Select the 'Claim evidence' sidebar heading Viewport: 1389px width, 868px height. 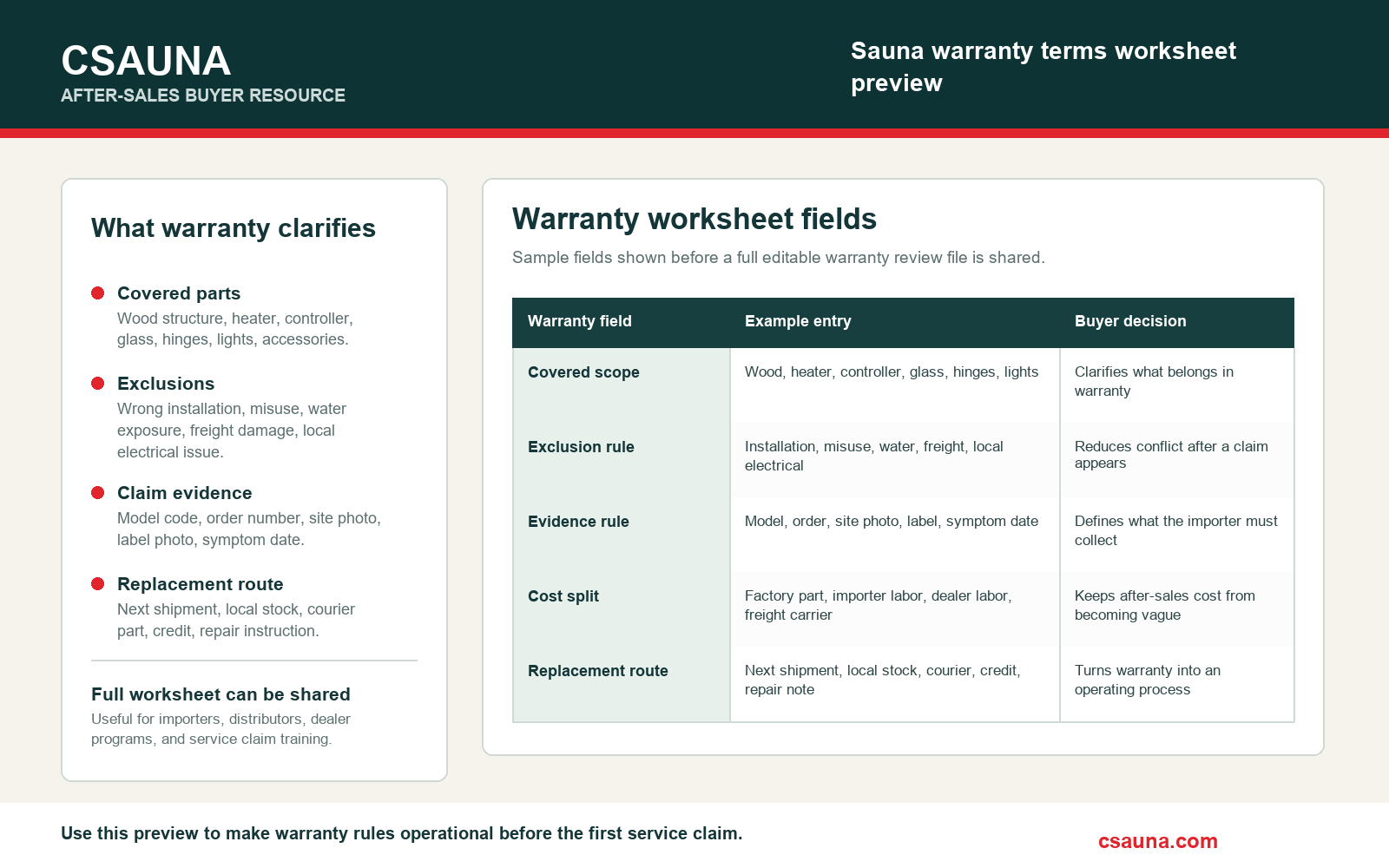tap(185, 493)
